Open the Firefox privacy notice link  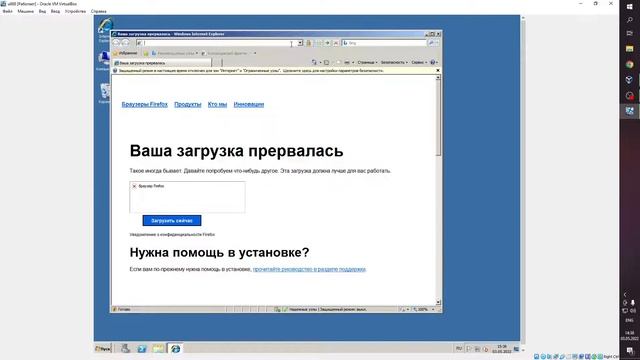[x=172, y=235]
